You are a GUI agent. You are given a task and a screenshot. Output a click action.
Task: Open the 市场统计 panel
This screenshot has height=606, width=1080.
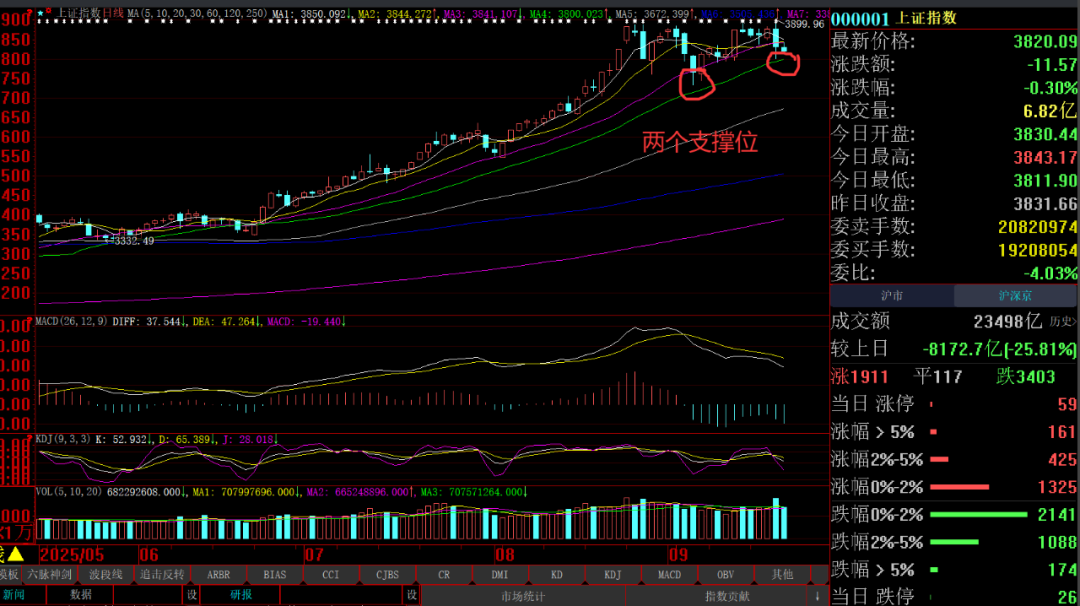point(523,595)
